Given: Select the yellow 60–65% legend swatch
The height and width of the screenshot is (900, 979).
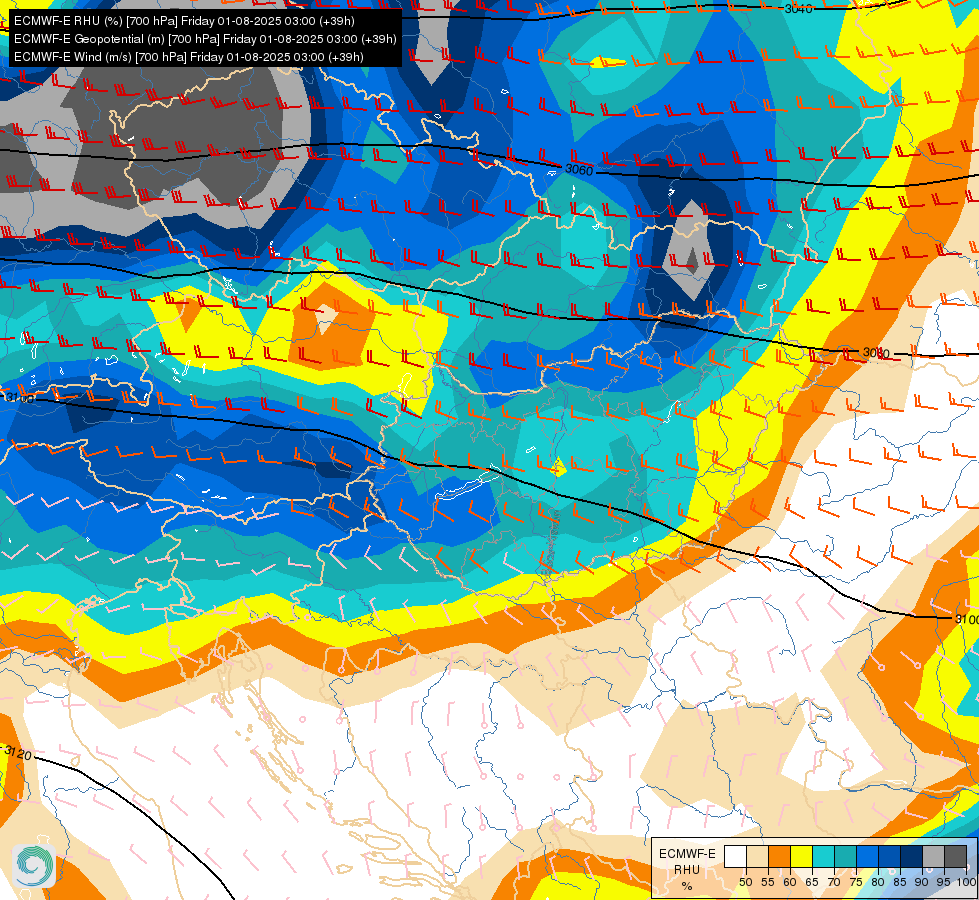Looking at the screenshot, I should click(x=802, y=856).
